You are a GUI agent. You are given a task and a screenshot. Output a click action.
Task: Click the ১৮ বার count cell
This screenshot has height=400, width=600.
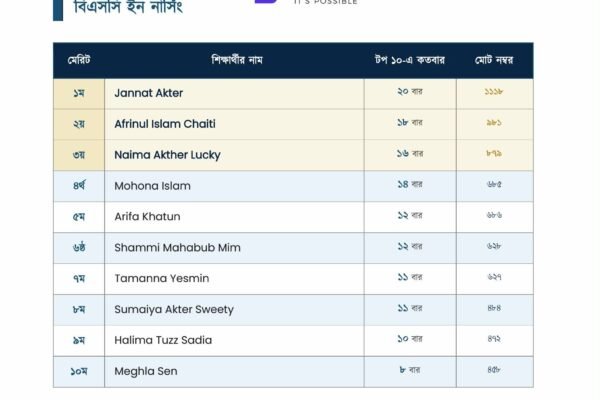pyautogui.click(x=410, y=122)
